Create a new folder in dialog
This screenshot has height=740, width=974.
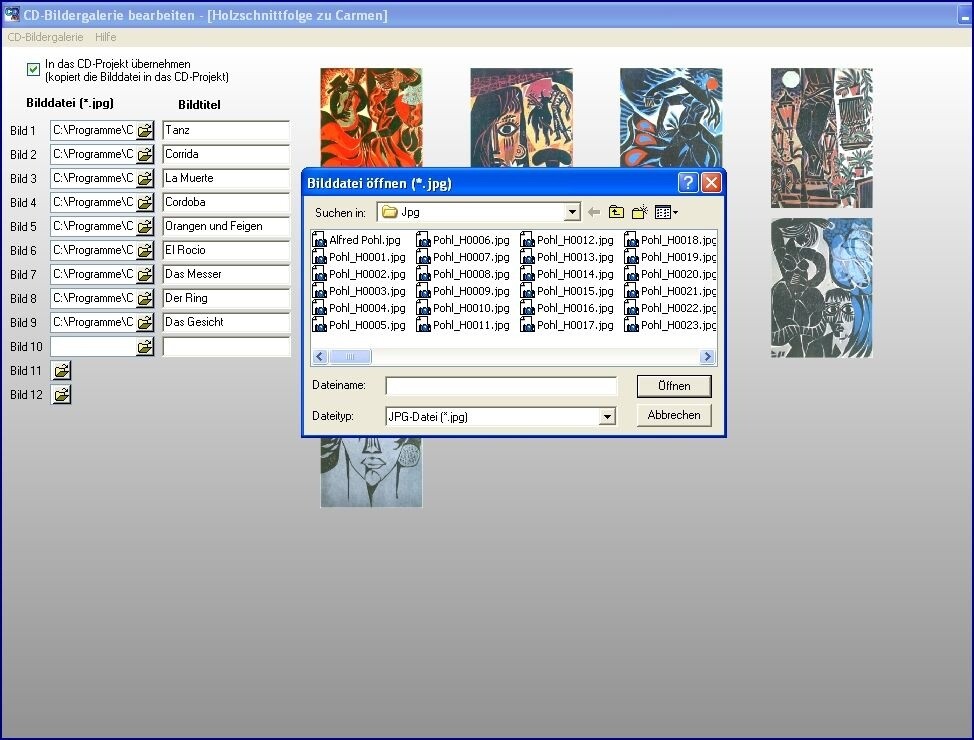click(x=640, y=212)
